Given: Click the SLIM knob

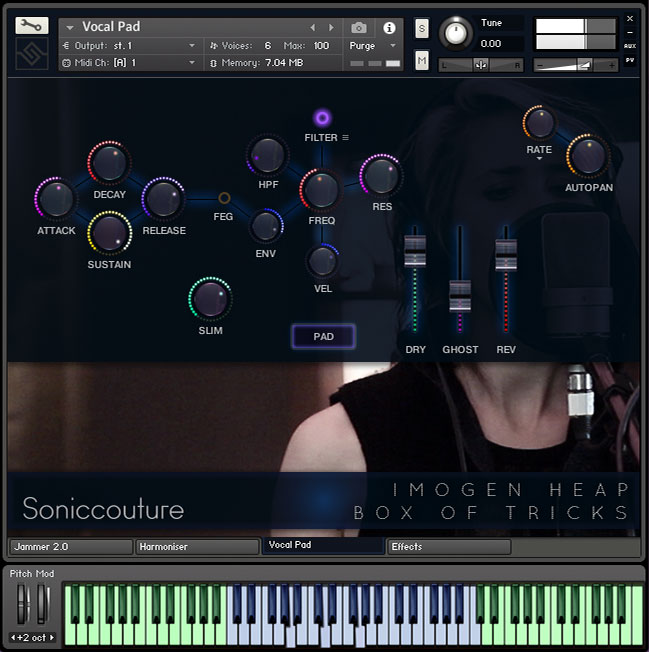Looking at the screenshot, I should point(210,299).
